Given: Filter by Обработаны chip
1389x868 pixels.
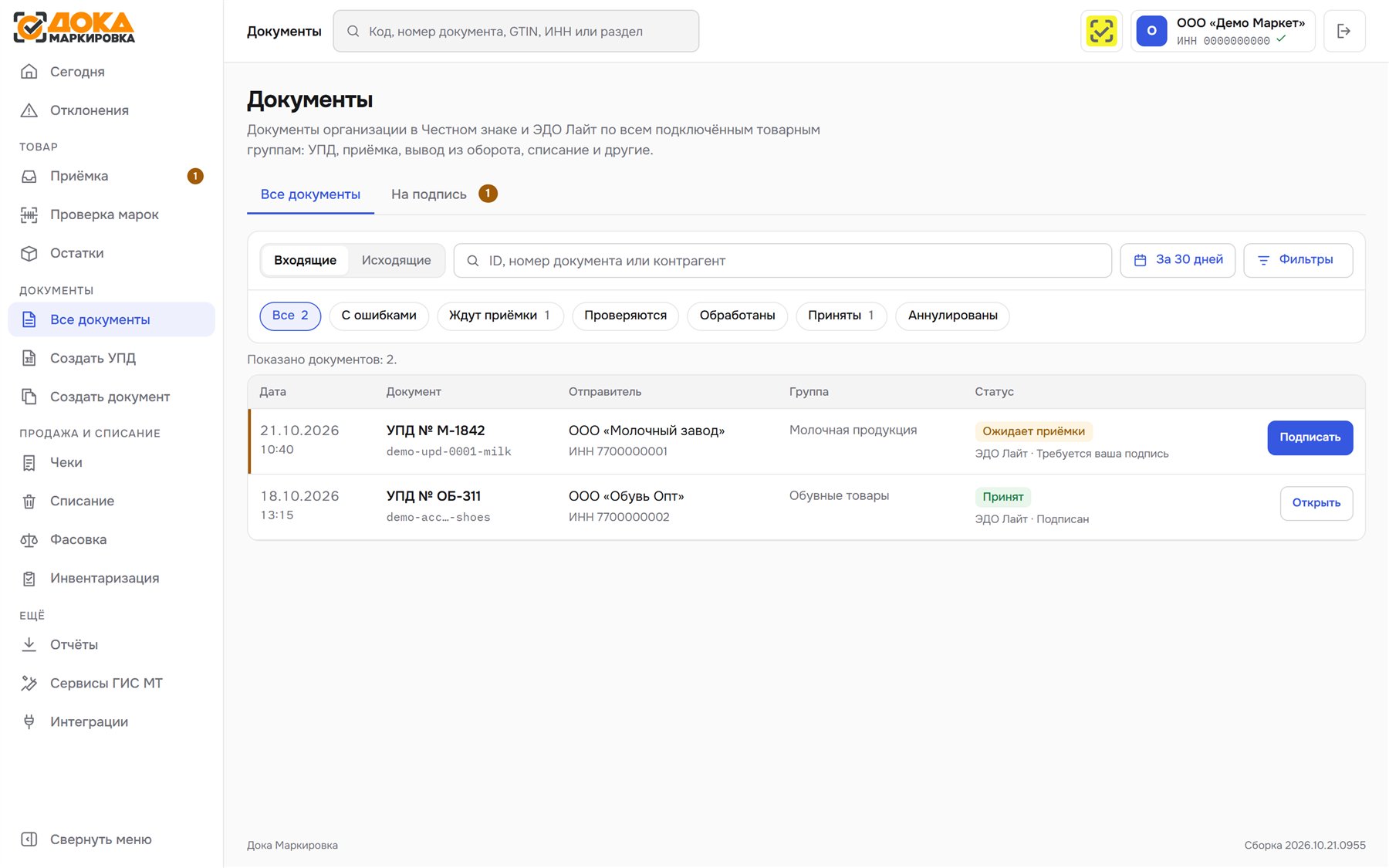Looking at the screenshot, I should pos(737,316).
